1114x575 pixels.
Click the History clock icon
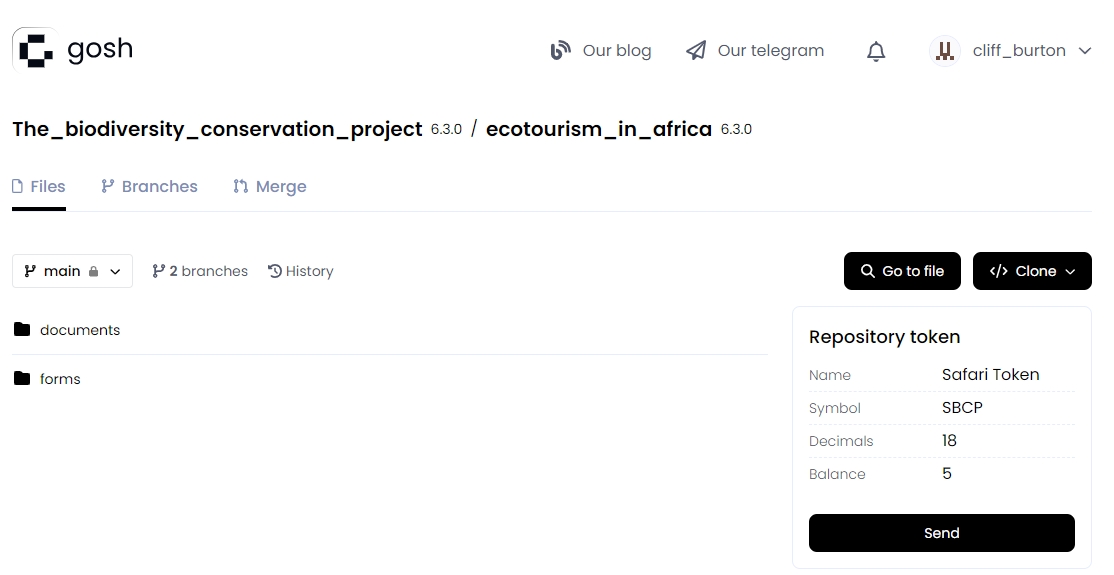point(275,271)
